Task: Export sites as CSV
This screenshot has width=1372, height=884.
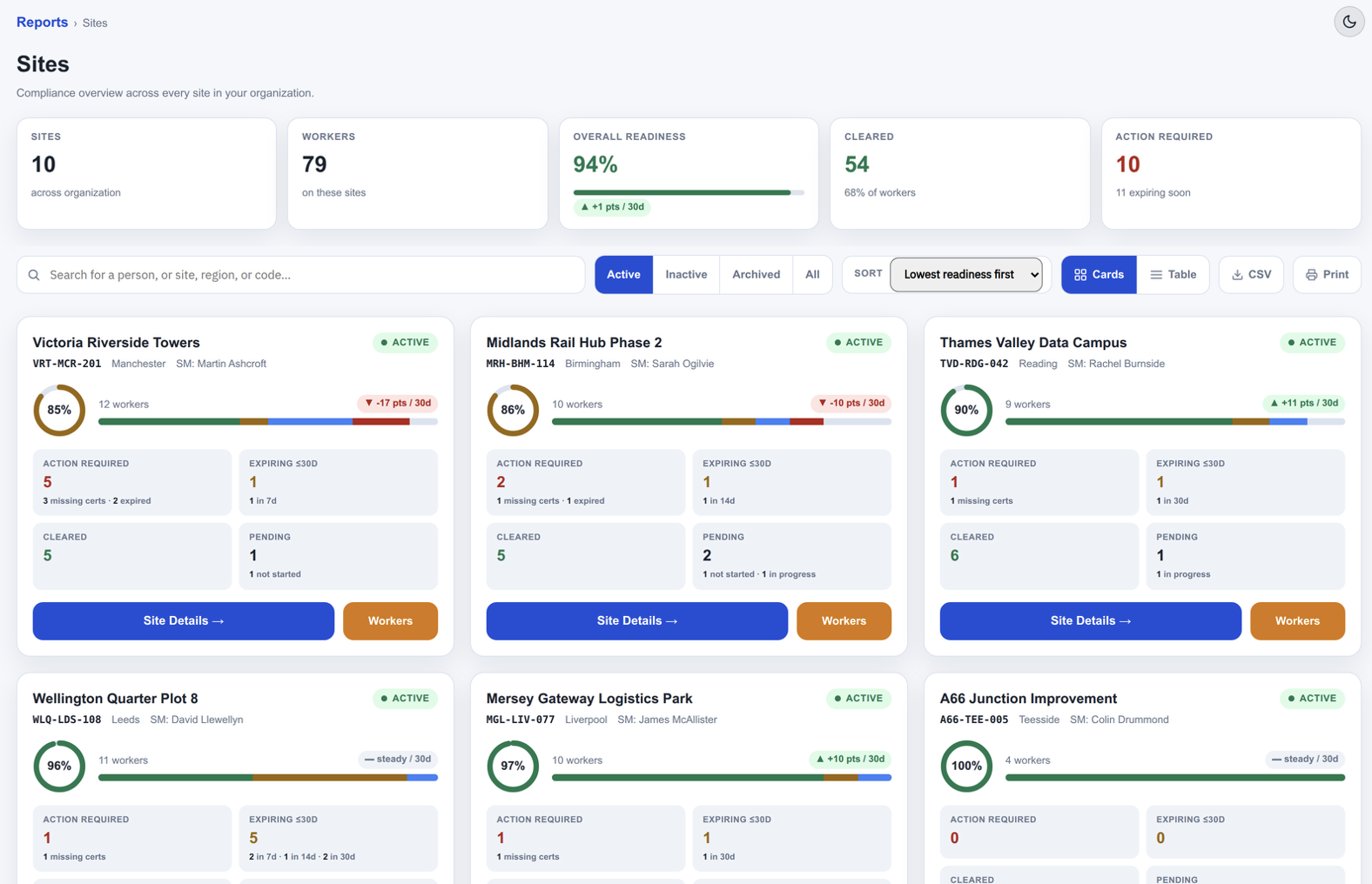Action: pos(1251,275)
